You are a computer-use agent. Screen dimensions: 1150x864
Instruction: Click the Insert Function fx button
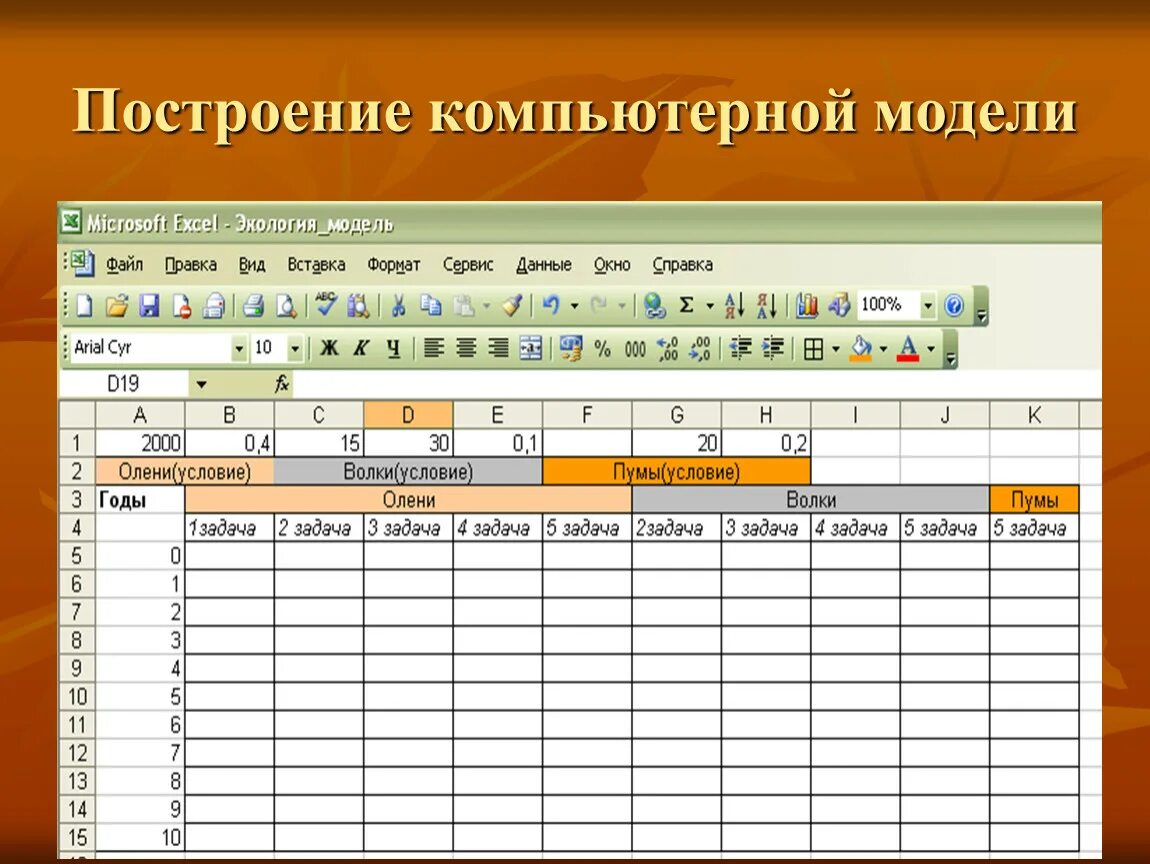pos(282,384)
